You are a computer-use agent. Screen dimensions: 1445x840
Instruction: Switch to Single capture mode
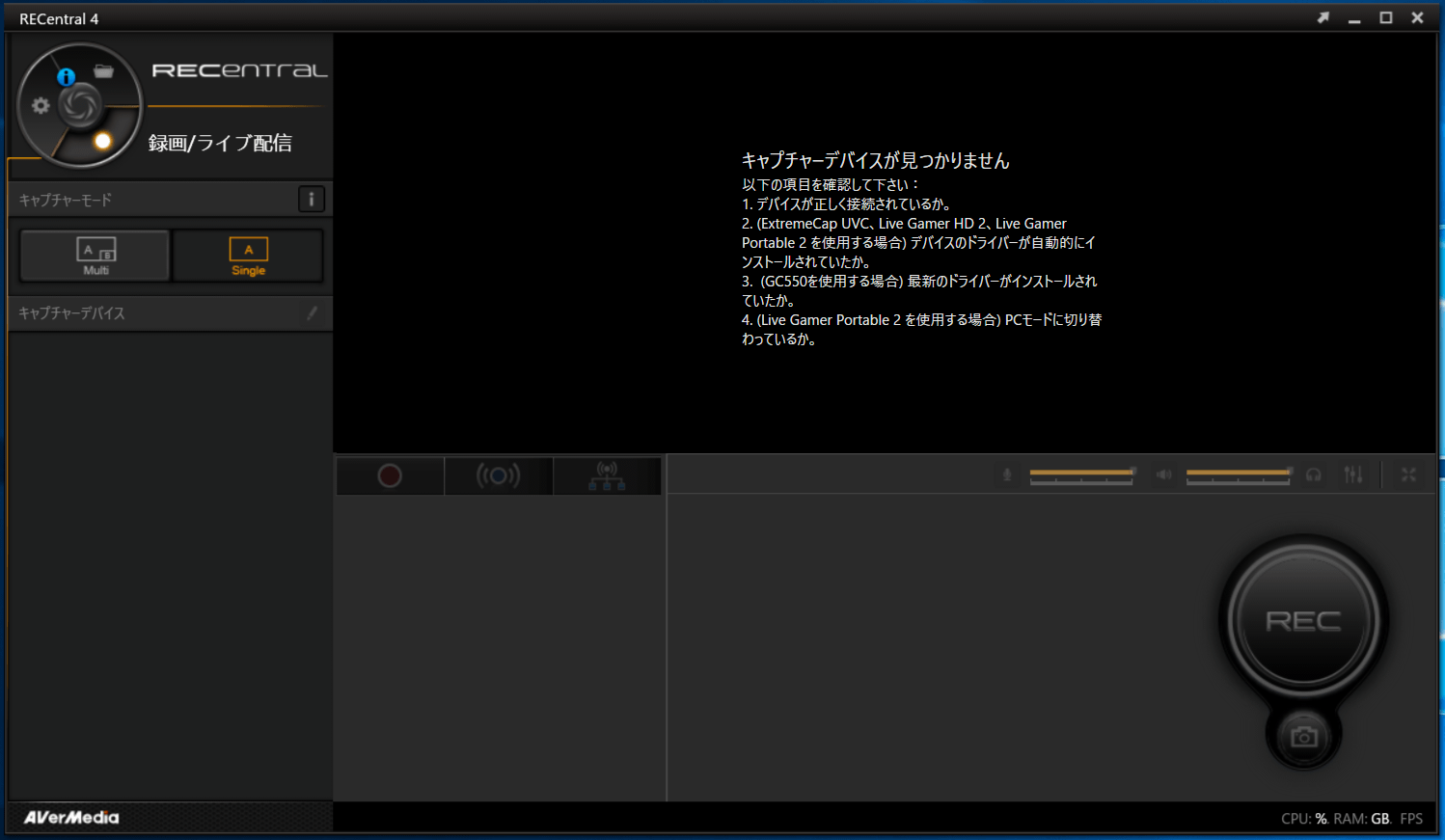248,256
